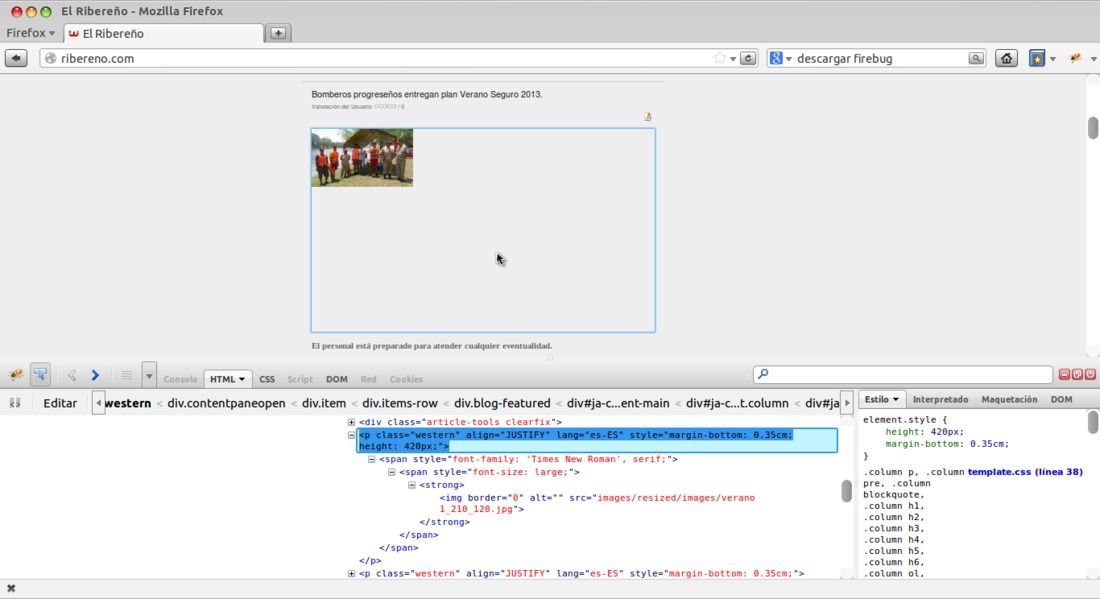The image size is (1100, 599).
Task: Click the Firebug search field
Action: [903, 375]
